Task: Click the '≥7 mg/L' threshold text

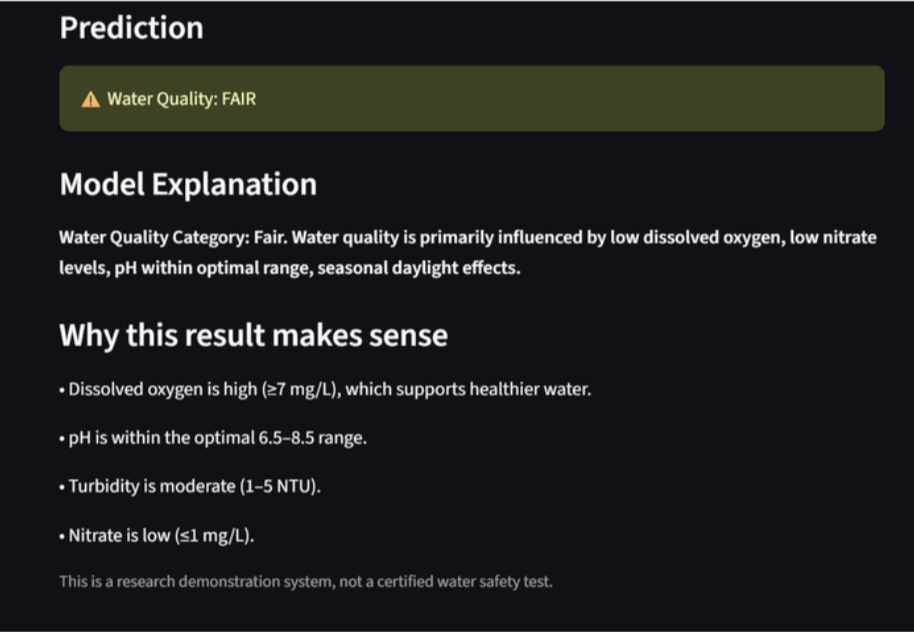Action: point(300,389)
